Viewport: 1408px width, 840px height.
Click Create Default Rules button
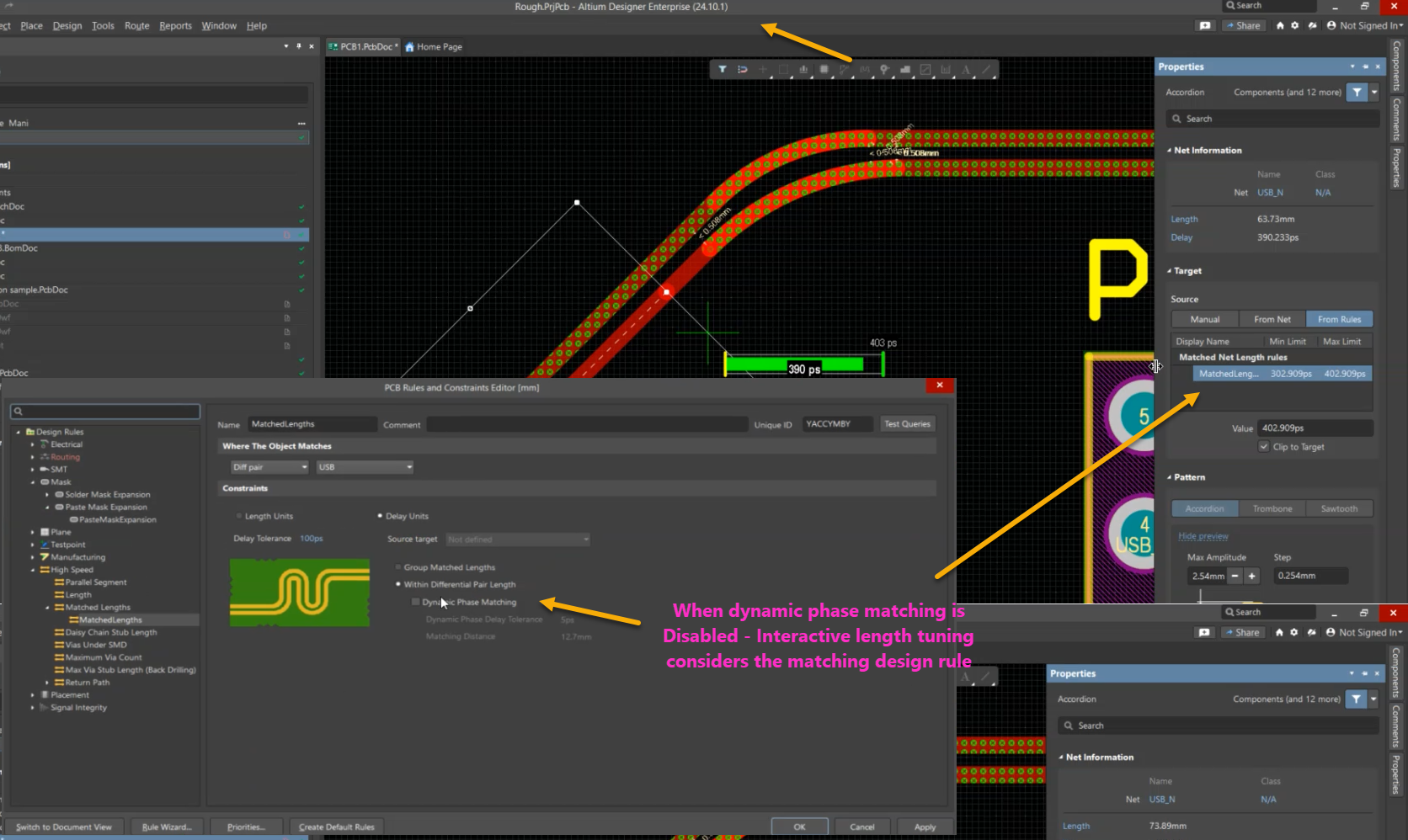tap(337, 827)
